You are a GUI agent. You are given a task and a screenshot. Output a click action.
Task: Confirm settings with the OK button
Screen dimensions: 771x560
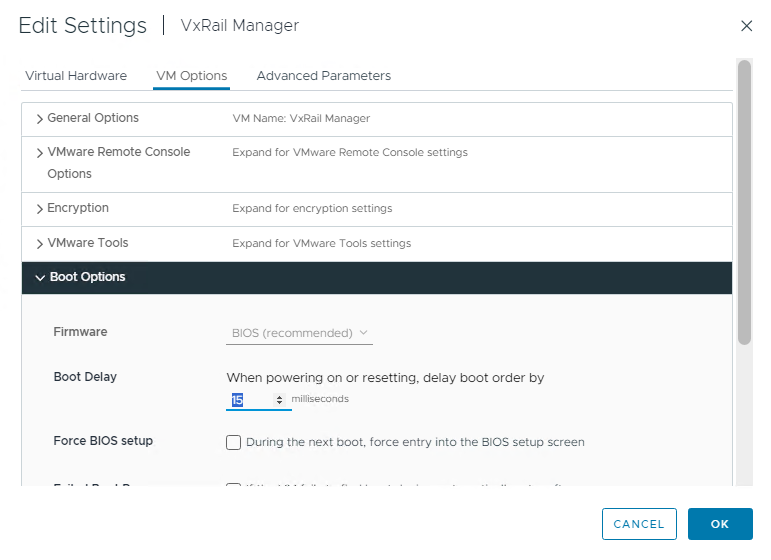720,524
